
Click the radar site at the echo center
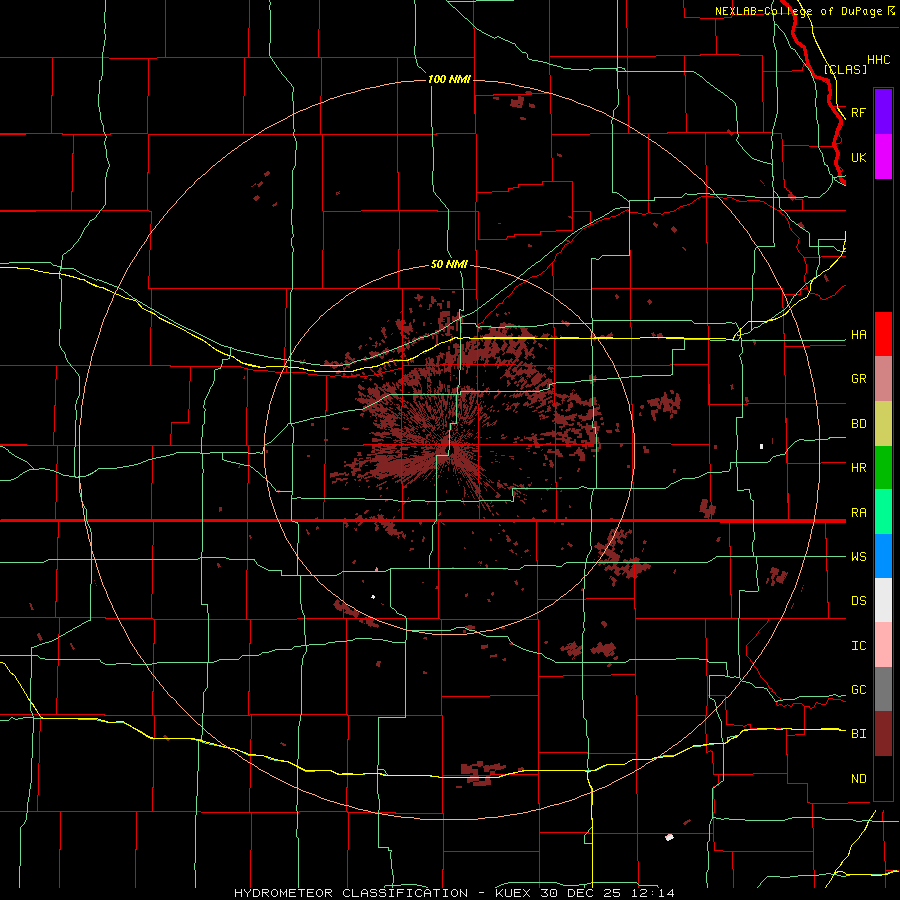point(449,449)
